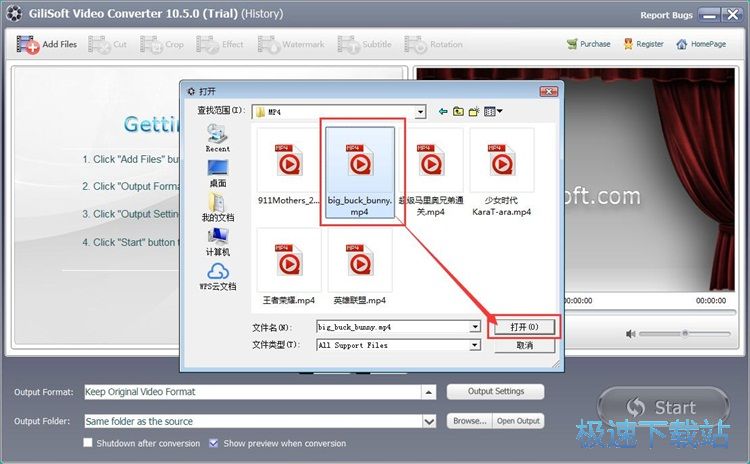This screenshot has height=464, width=750.
Task: Select big_buck_bunny.mp4 file
Action: click(x=360, y=172)
